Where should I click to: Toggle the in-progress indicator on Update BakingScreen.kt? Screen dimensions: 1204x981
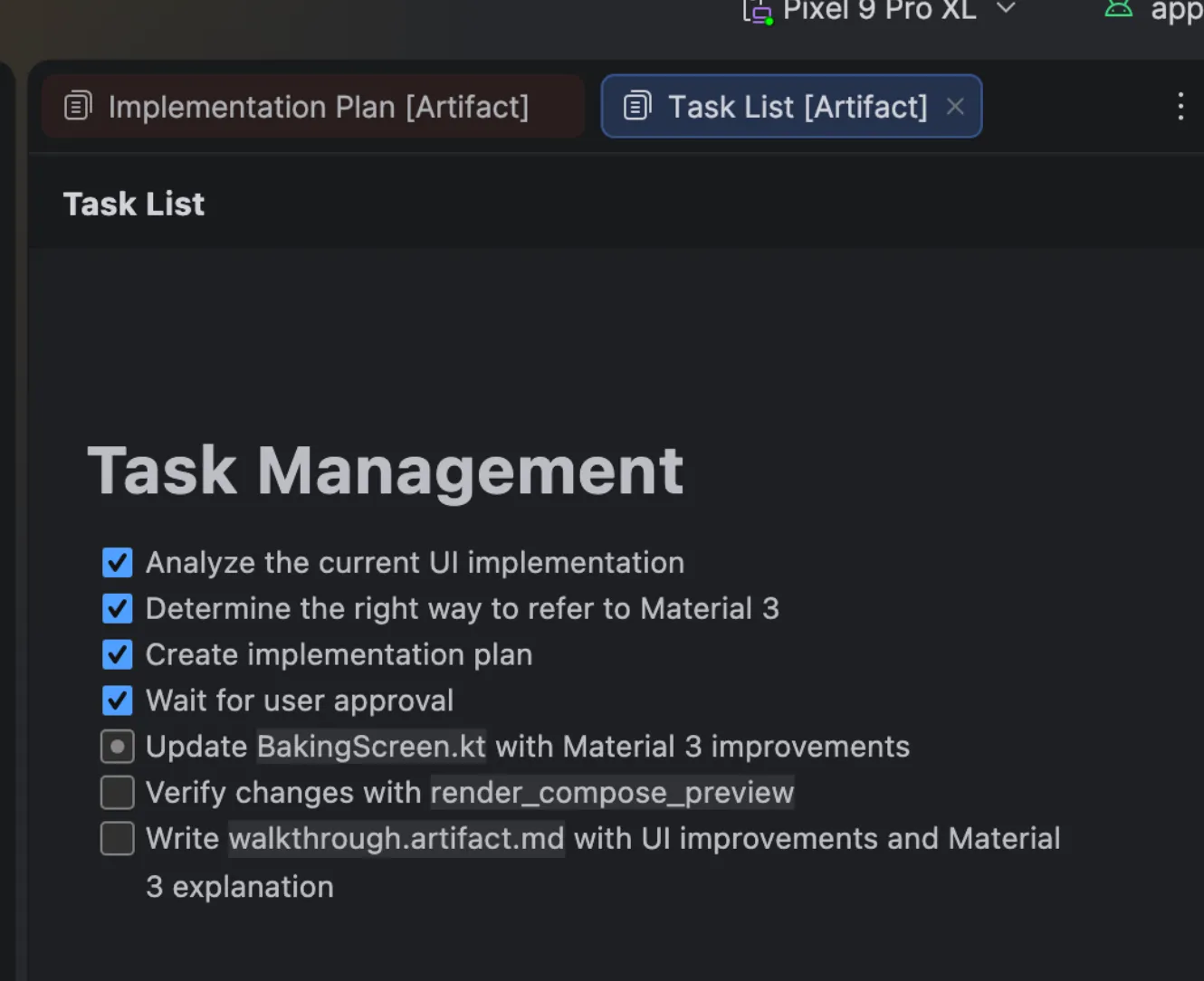117,747
